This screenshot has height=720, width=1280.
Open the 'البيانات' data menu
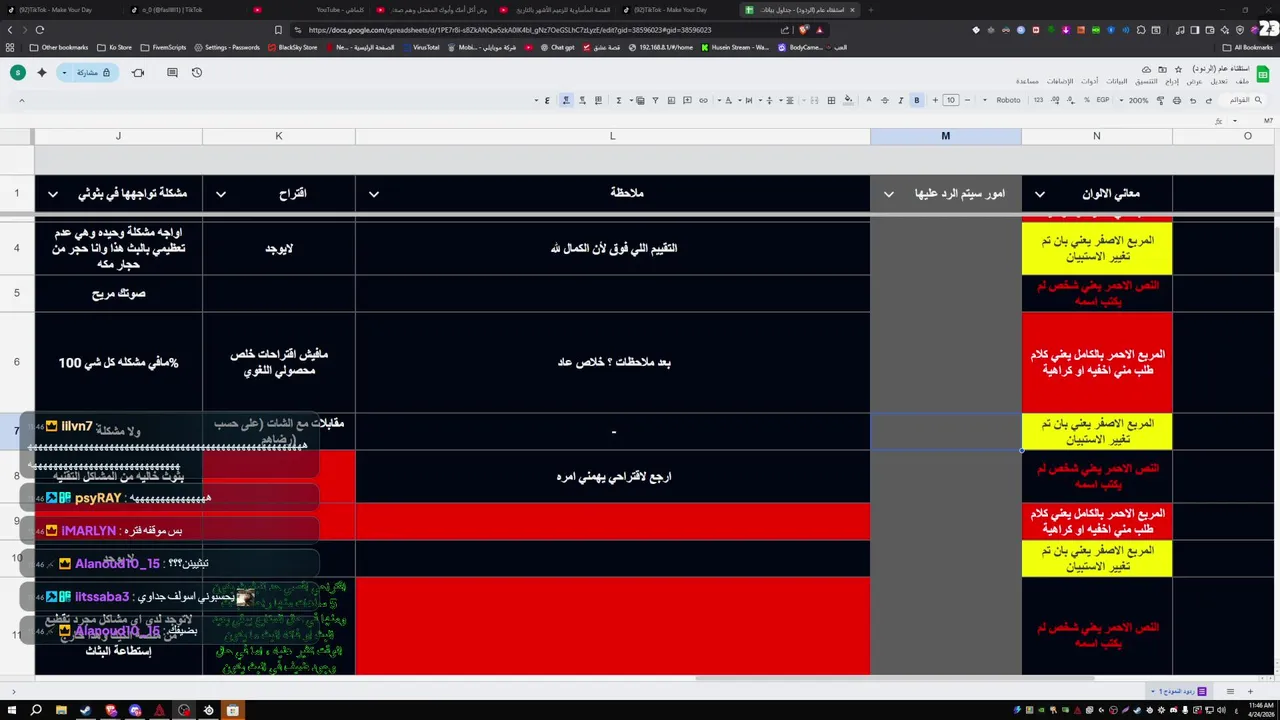pyautogui.click(x=1117, y=81)
